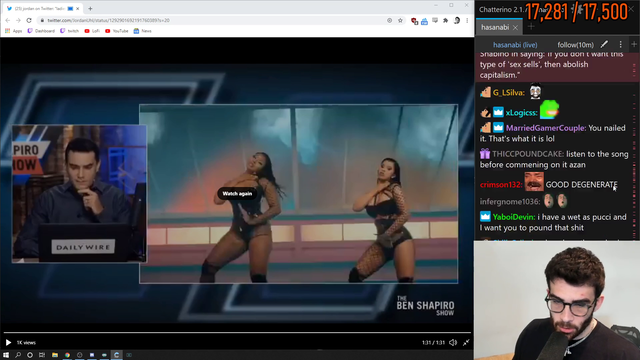Exit full view with collapse arrows icon

pyautogui.click(x=466, y=342)
